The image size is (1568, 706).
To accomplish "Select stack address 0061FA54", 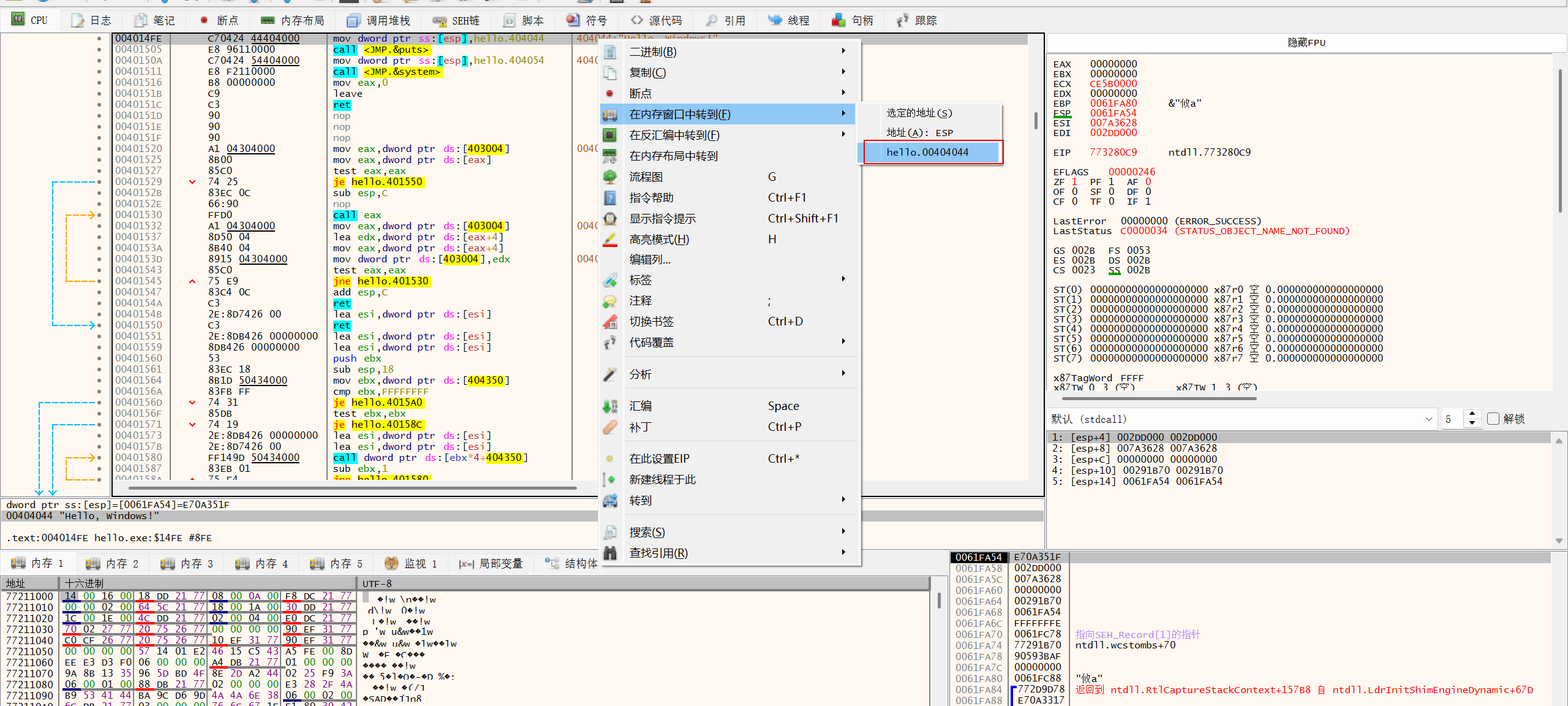I will click(978, 557).
